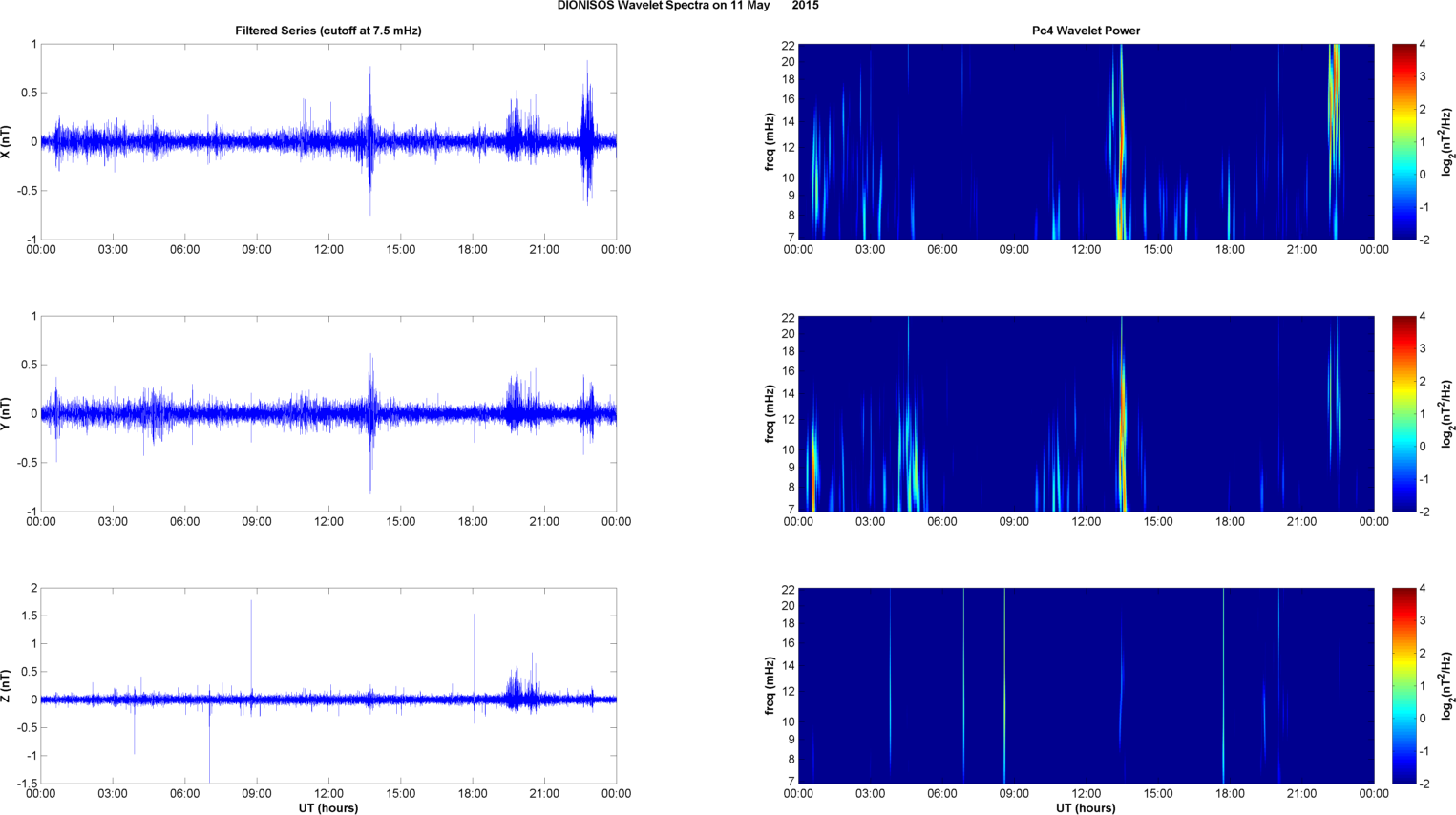Image resolution: width=1456 pixels, height=815 pixels.
Task: Click the log2(nT²/Hz) label of the middle colorbar
Action: point(1447,413)
